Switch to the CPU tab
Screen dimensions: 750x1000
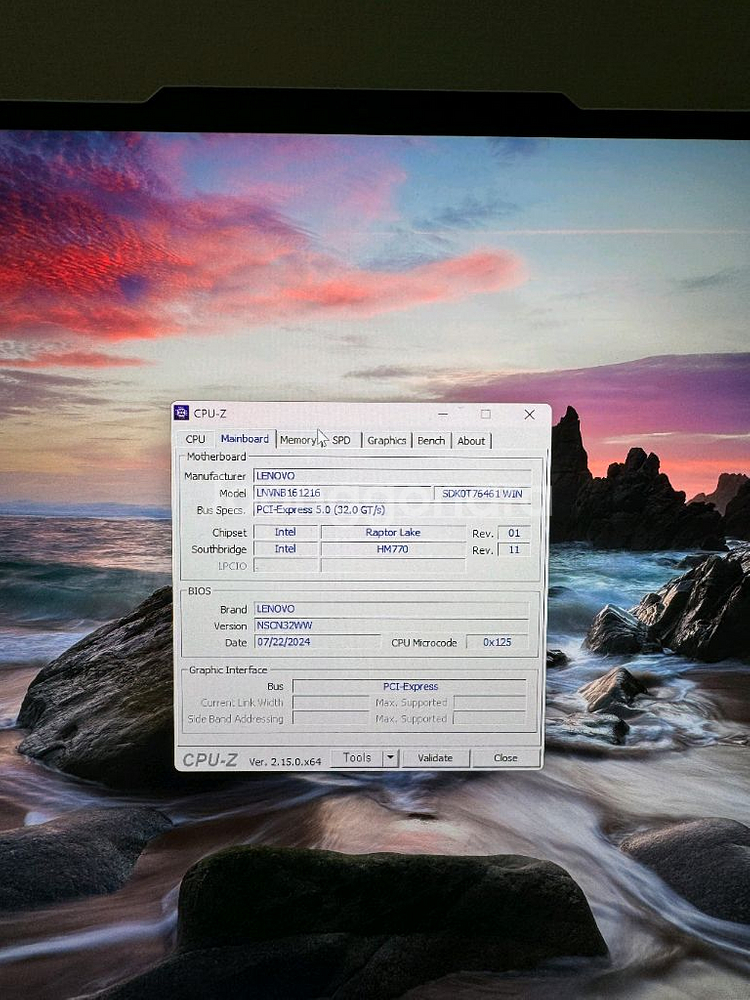click(195, 440)
